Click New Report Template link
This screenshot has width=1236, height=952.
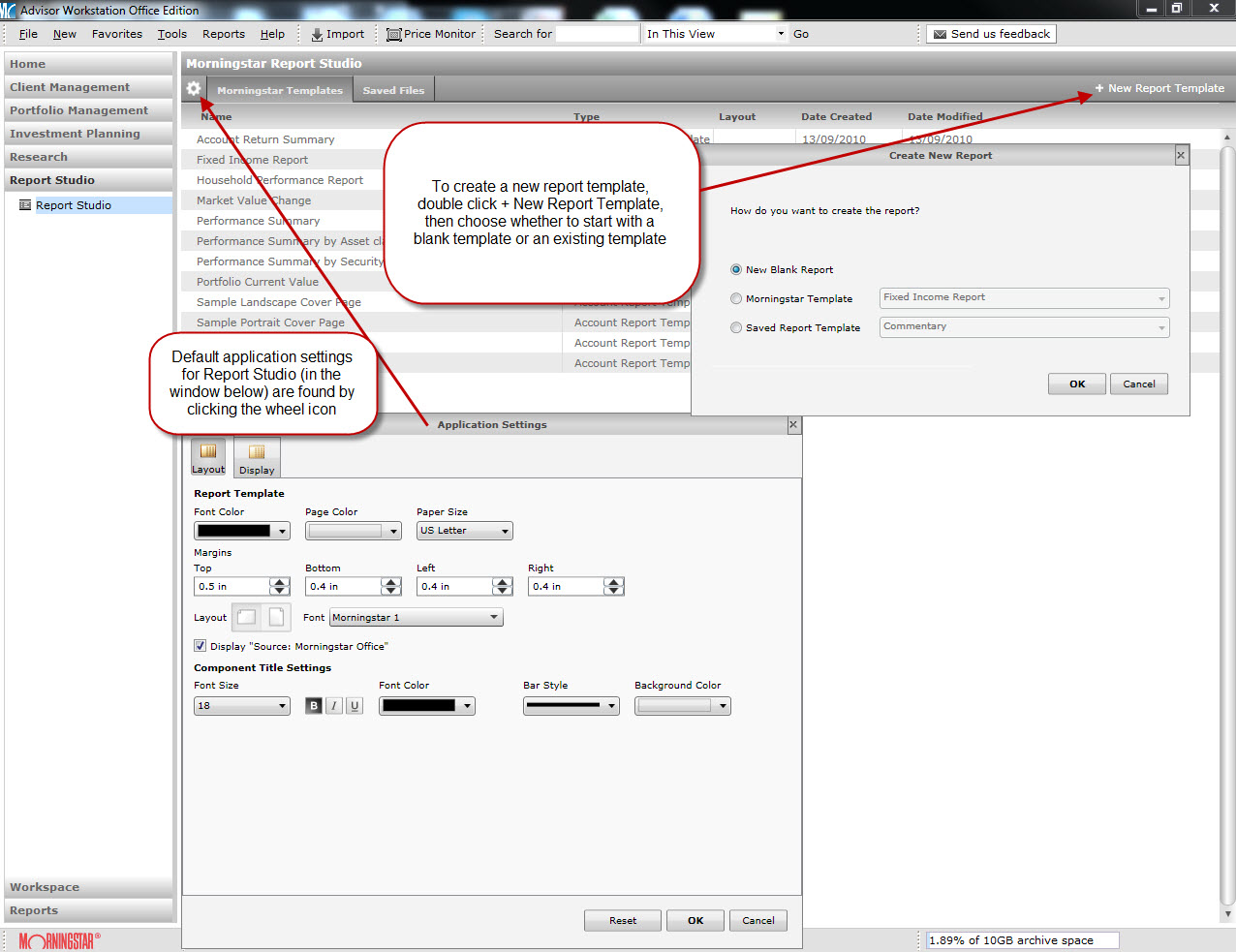tap(1159, 88)
